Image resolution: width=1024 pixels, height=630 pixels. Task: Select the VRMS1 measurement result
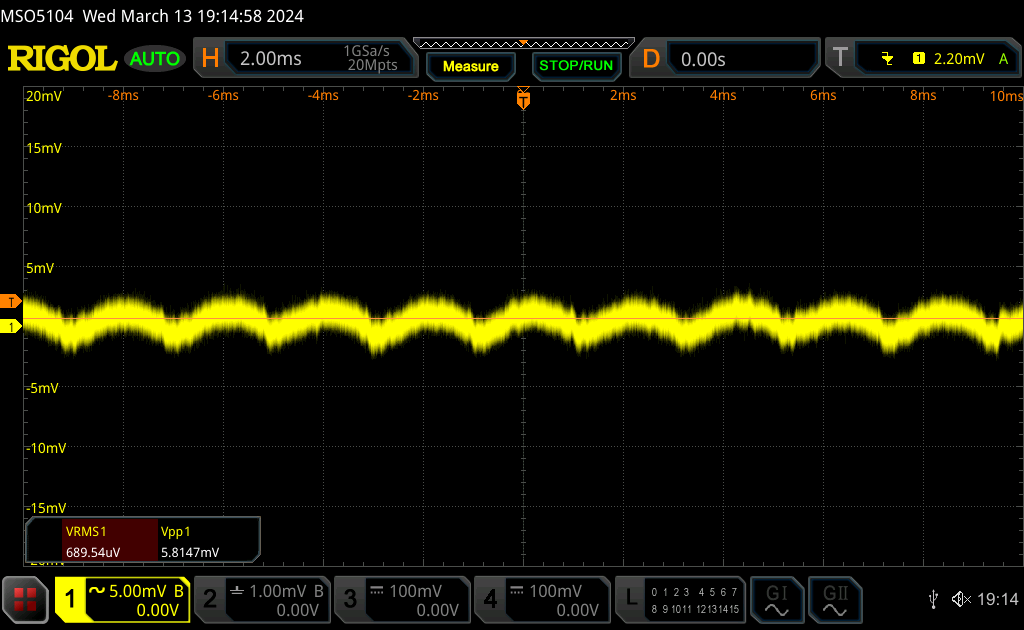(110, 541)
